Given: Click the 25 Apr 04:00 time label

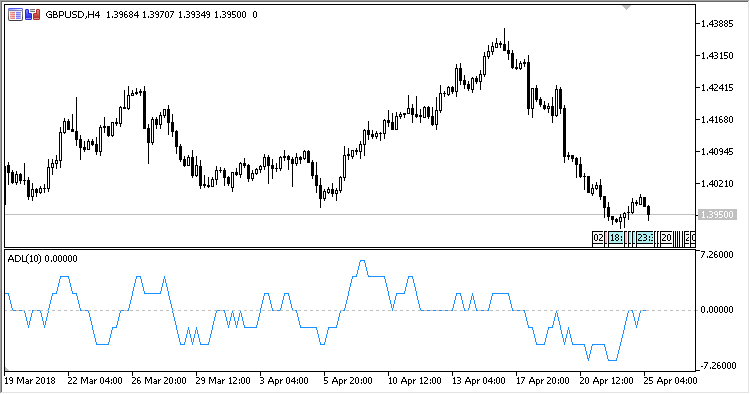Looking at the screenshot, I should tap(669, 381).
